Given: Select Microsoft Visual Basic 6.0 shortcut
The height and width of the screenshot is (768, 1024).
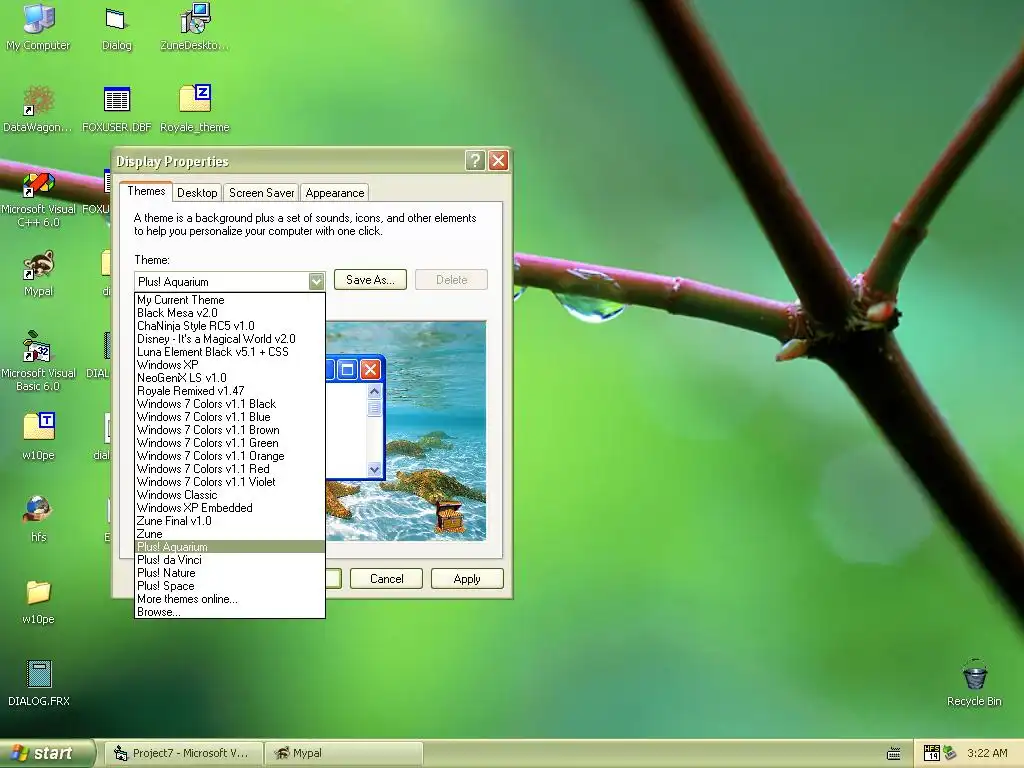Looking at the screenshot, I should pos(38,362).
